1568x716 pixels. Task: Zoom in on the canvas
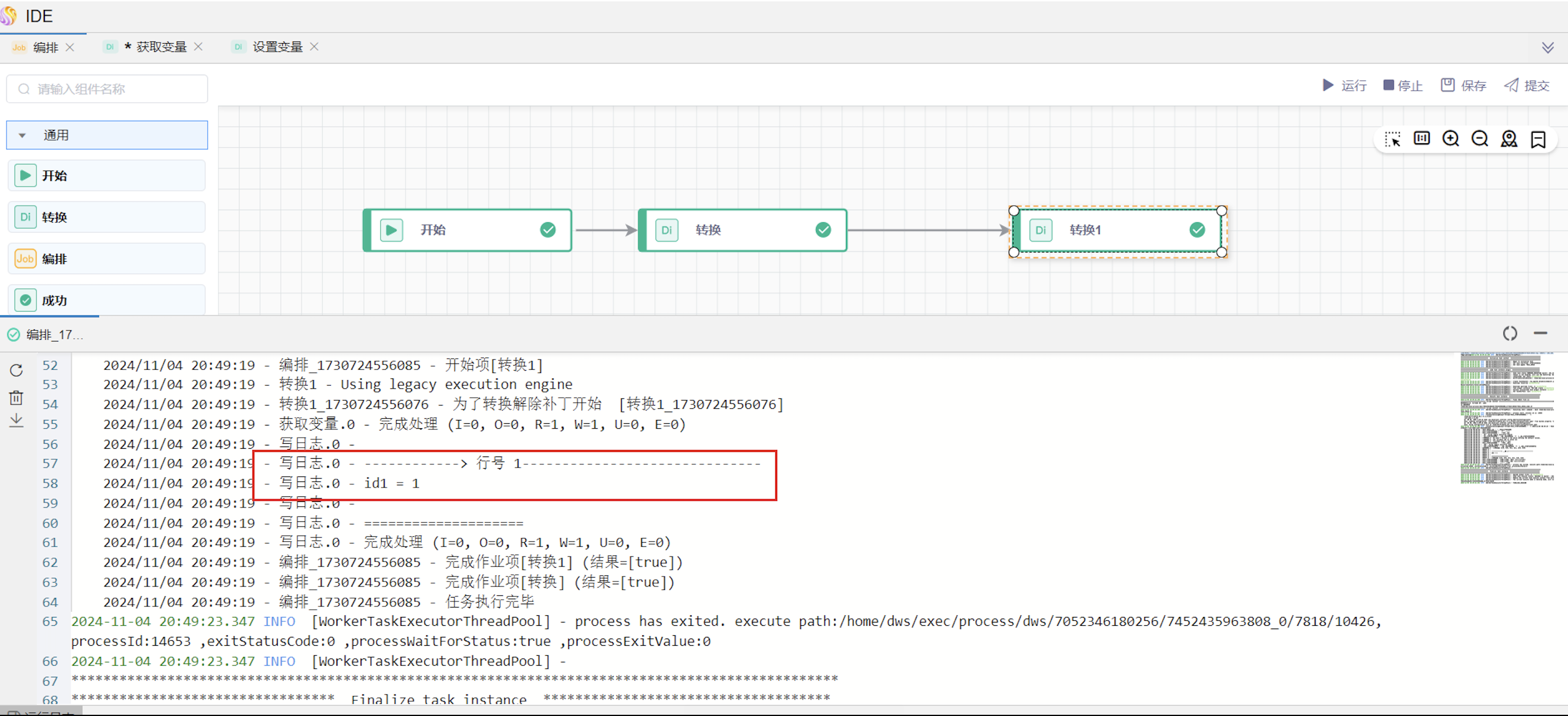[x=1451, y=139]
